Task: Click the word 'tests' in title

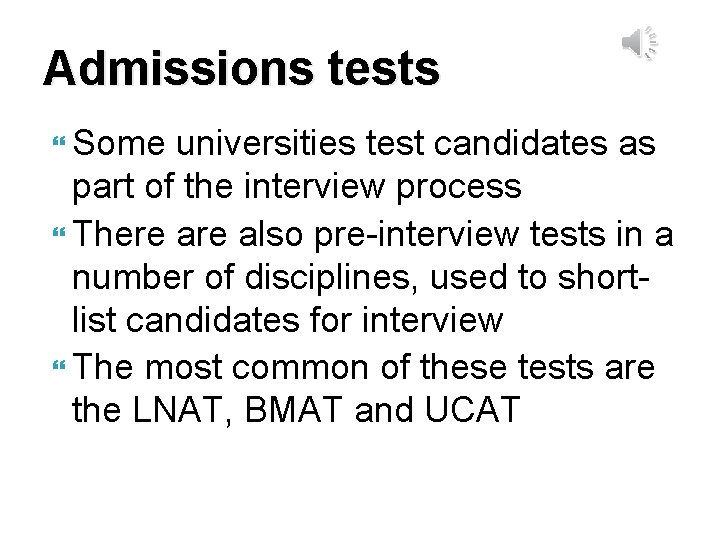Action: (383, 69)
